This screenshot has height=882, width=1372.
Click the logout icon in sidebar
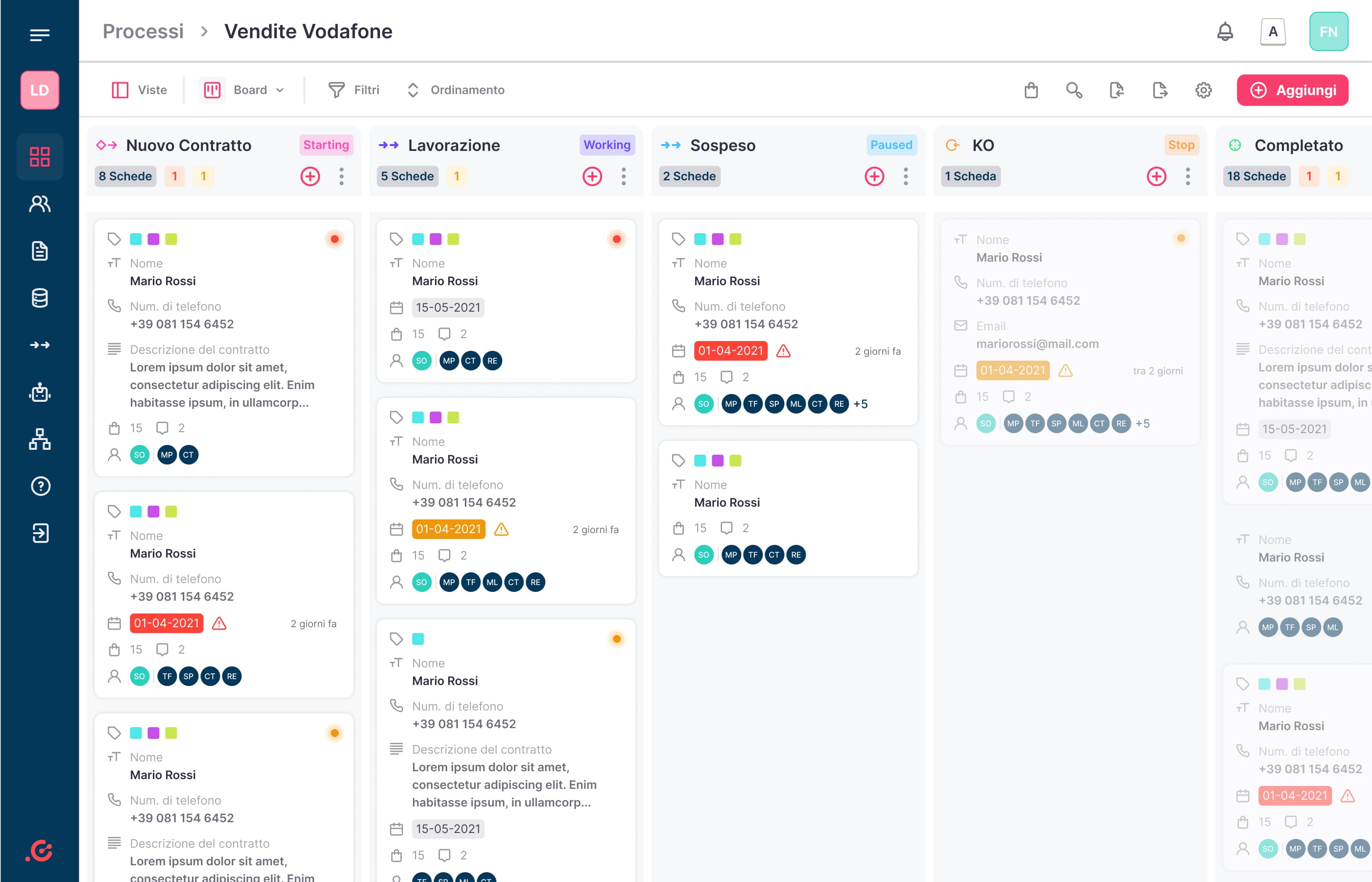tap(40, 533)
